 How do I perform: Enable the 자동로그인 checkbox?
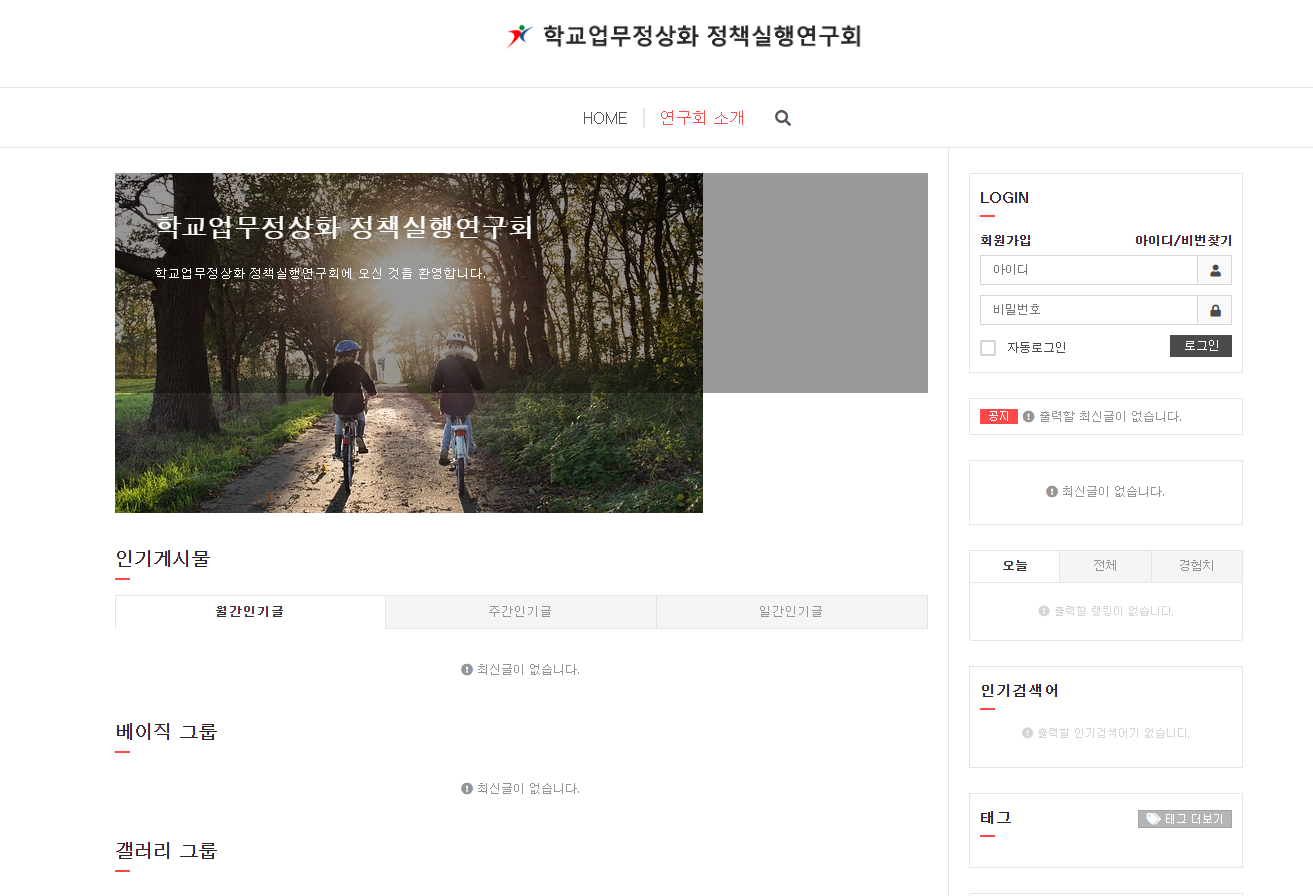[x=988, y=348]
